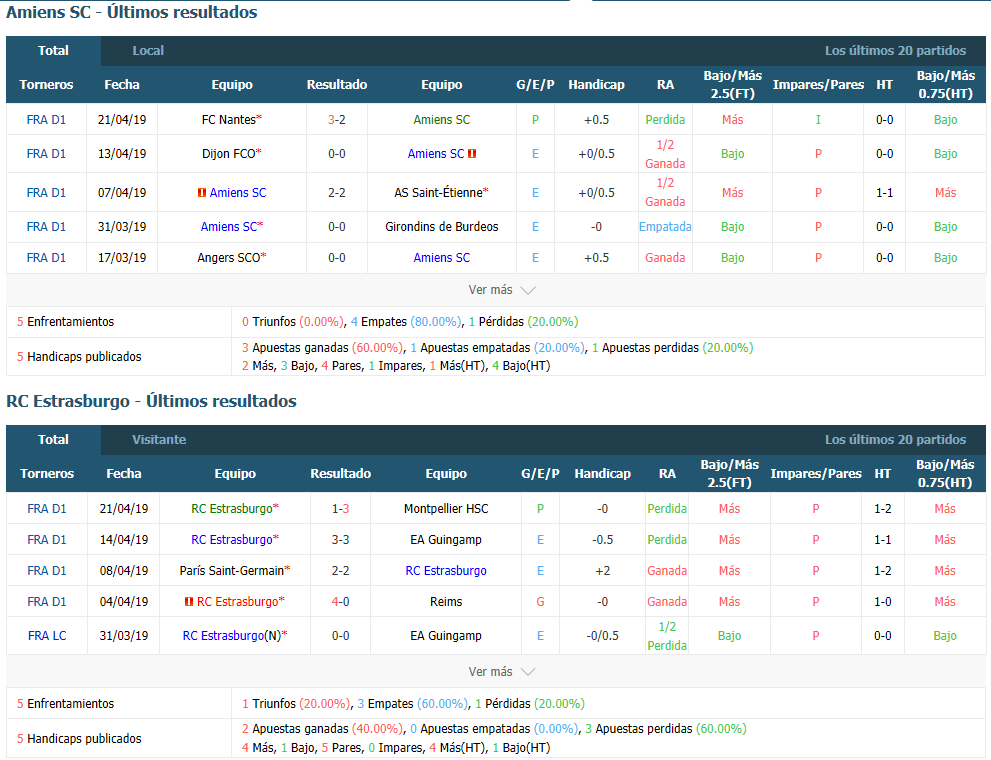Click the 3-3 result against EA Guingamp
The height and width of the screenshot is (760, 991).
(x=341, y=540)
